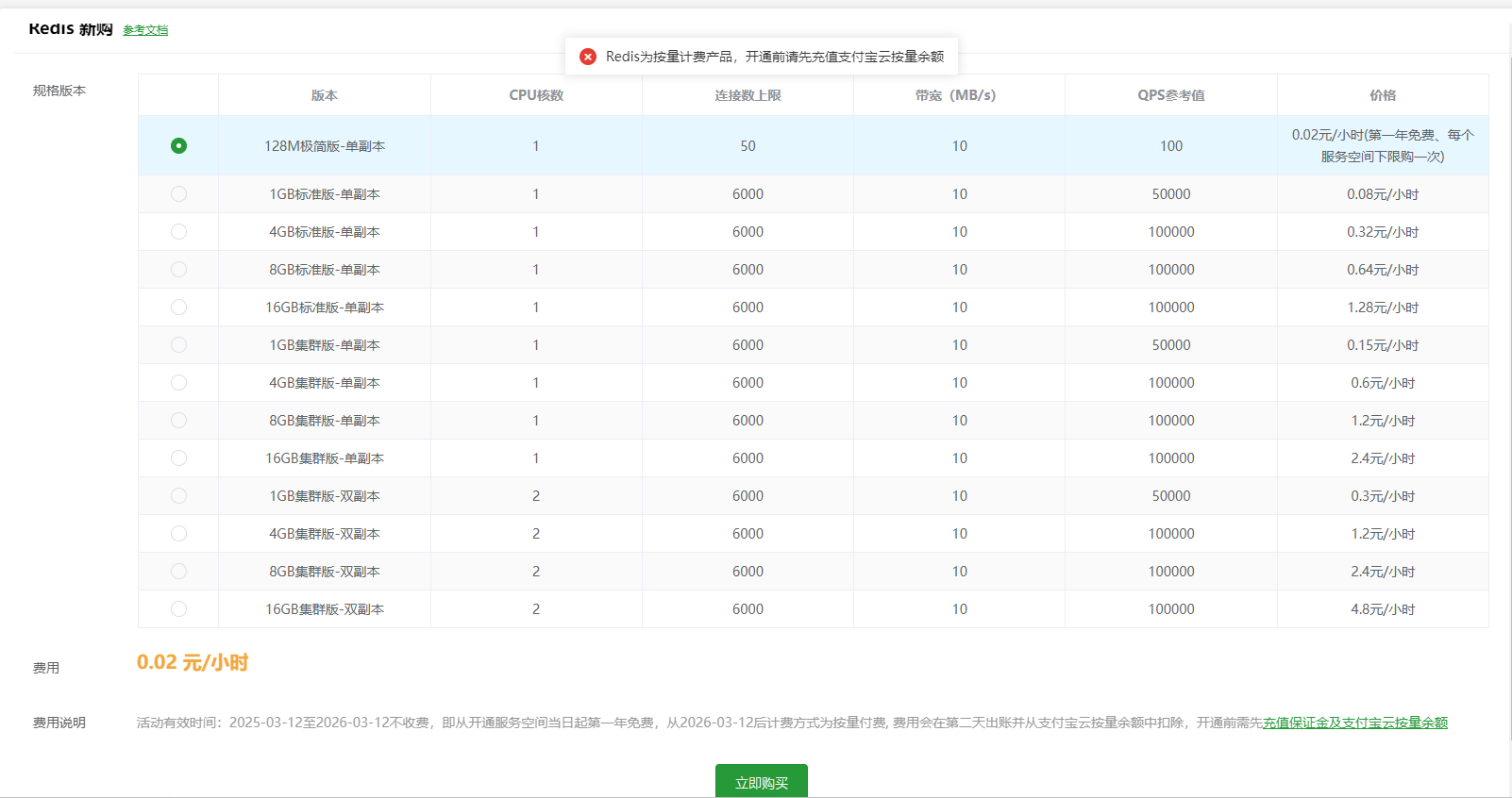Click the free first-year price note cell
Image resolution: width=1512 pixels, height=798 pixels.
tap(1383, 146)
